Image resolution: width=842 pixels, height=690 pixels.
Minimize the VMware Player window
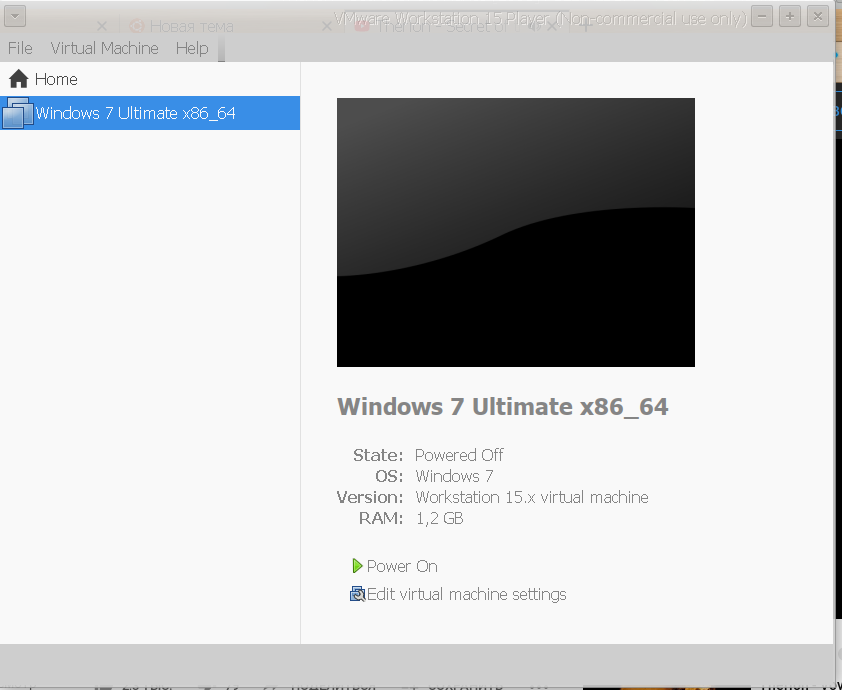pos(762,16)
